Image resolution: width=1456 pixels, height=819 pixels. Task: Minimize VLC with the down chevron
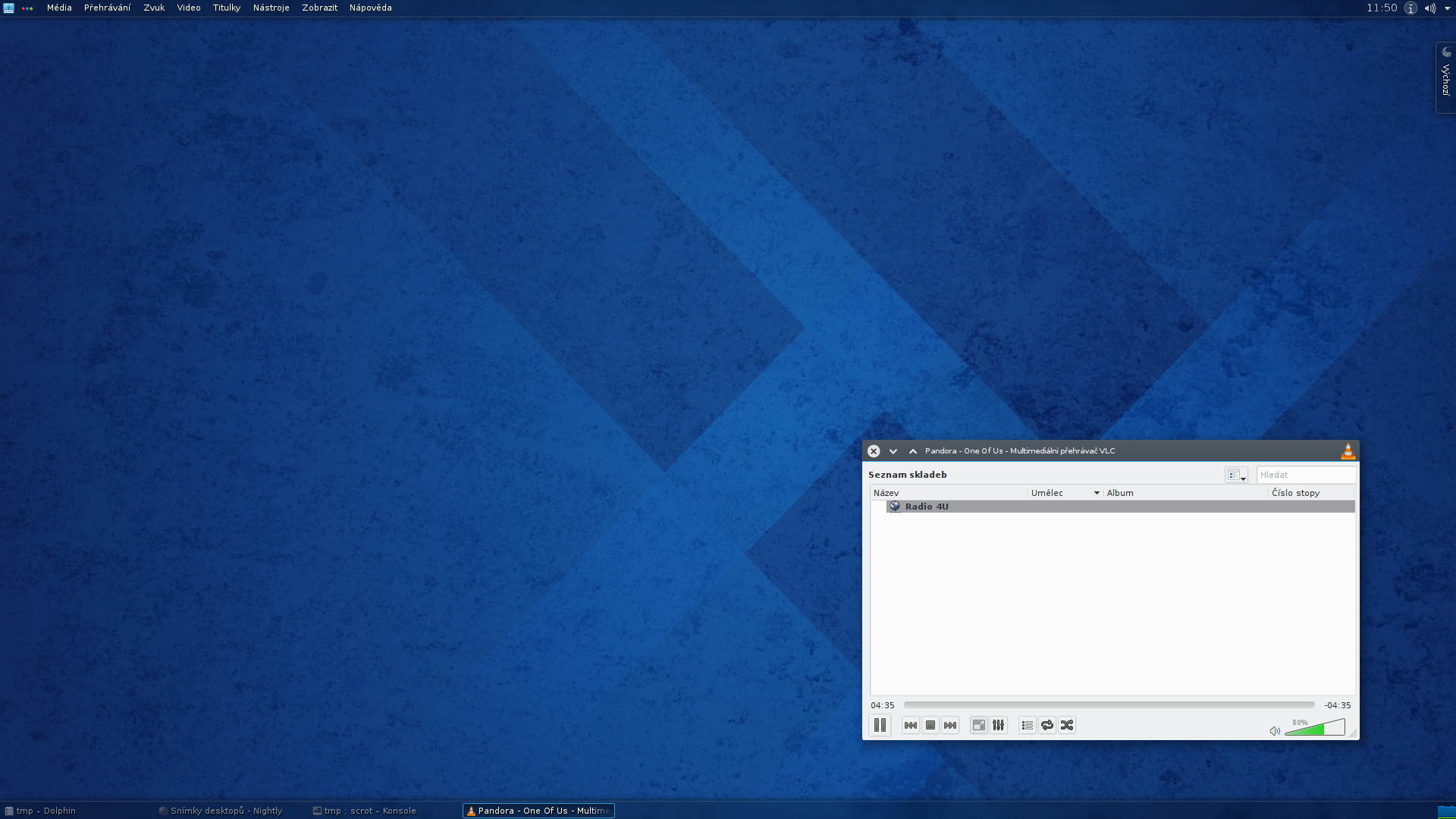pyautogui.click(x=893, y=451)
